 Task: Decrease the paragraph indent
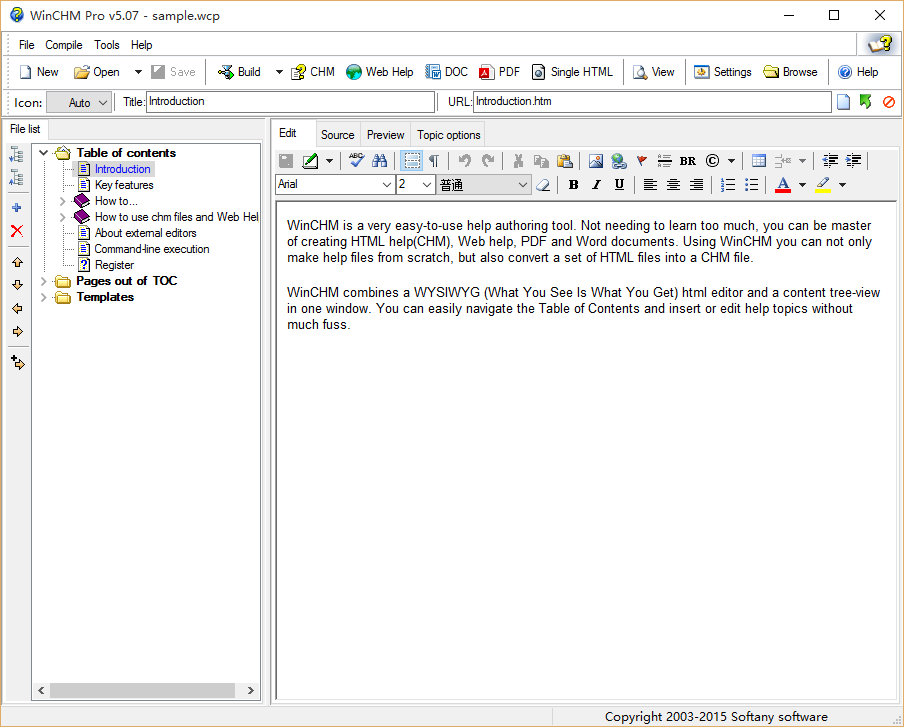click(830, 161)
